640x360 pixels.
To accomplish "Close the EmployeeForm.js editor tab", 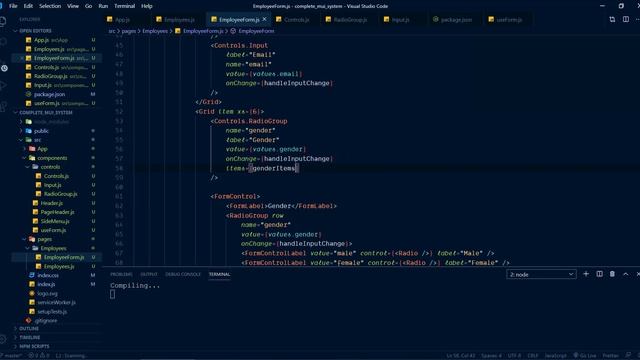I will [264, 19].
